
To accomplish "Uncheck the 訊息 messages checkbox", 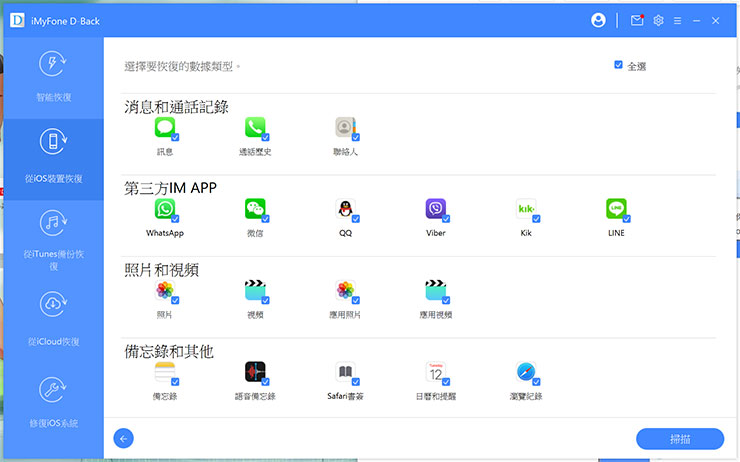I will pos(175,137).
